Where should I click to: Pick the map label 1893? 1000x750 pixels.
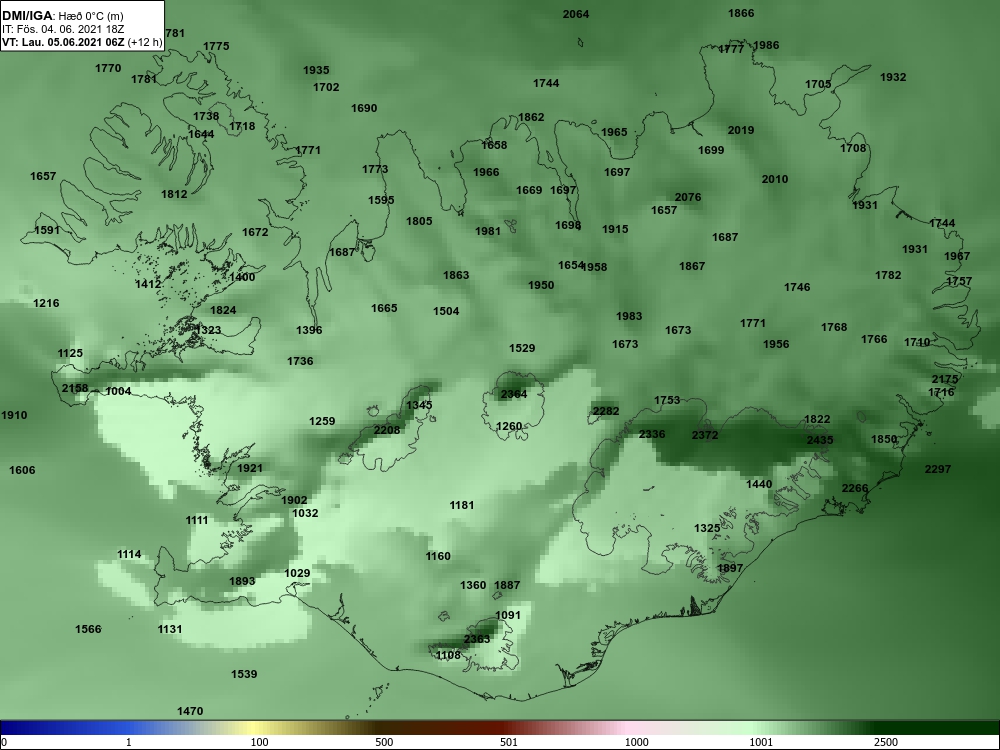[242, 581]
